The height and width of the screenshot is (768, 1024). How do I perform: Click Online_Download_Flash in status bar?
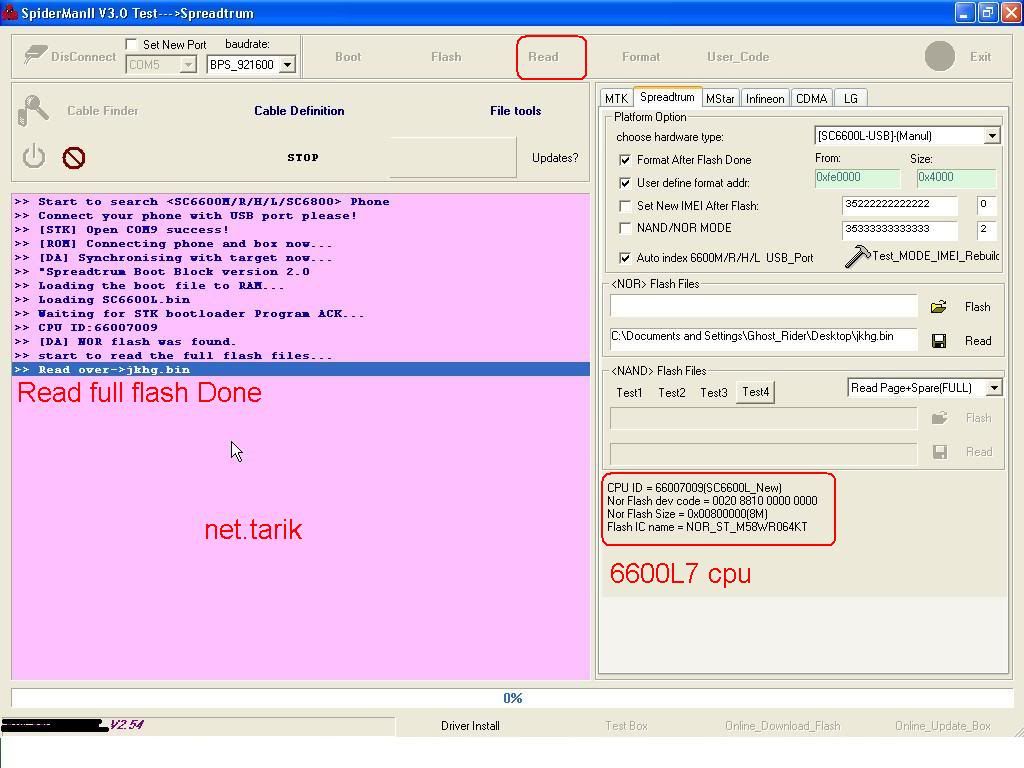(x=782, y=726)
